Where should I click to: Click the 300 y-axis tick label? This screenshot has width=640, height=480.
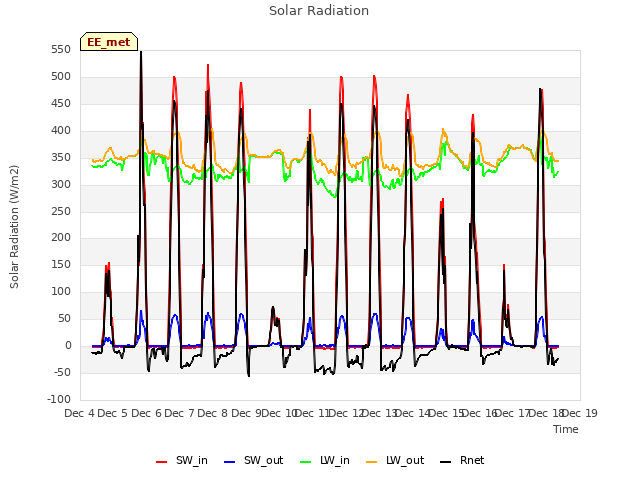[x=61, y=184]
